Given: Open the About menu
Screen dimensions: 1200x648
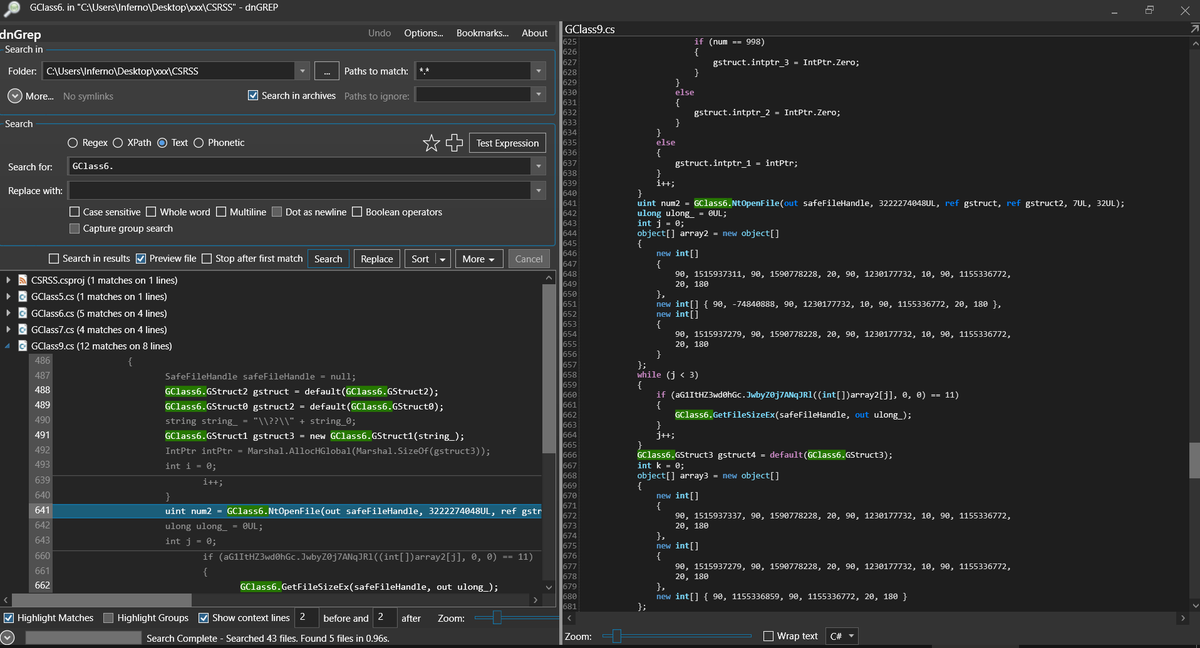Looking at the screenshot, I should pos(535,33).
